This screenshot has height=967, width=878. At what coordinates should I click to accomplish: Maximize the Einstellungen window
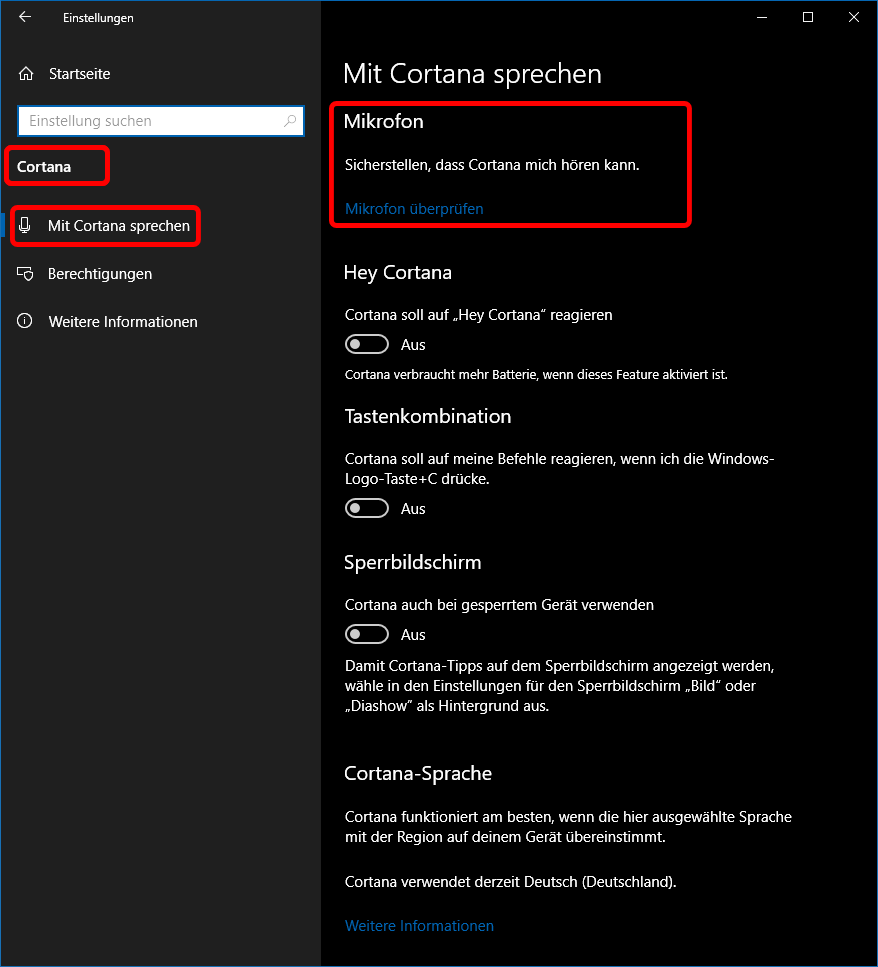tap(808, 17)
